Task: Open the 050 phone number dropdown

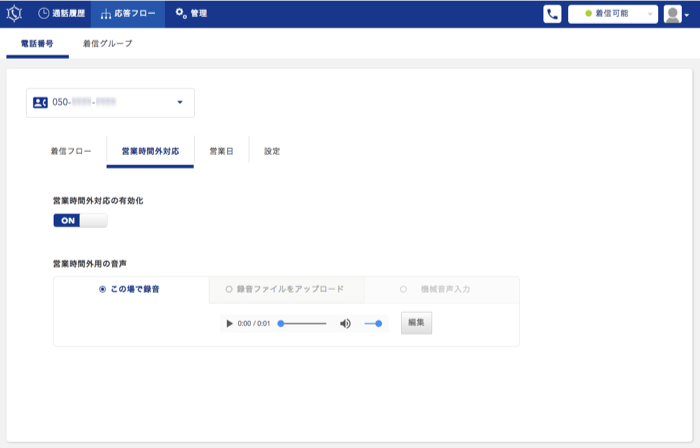Action: [x=110, y=103]
